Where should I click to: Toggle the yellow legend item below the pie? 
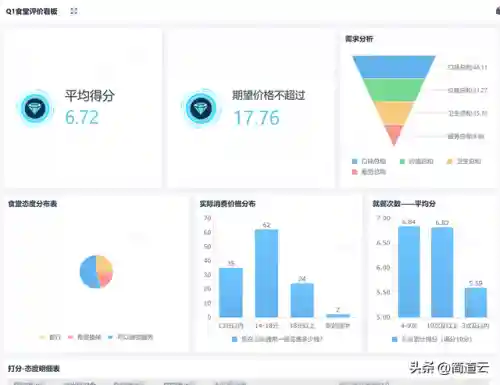tap(50, 337)
